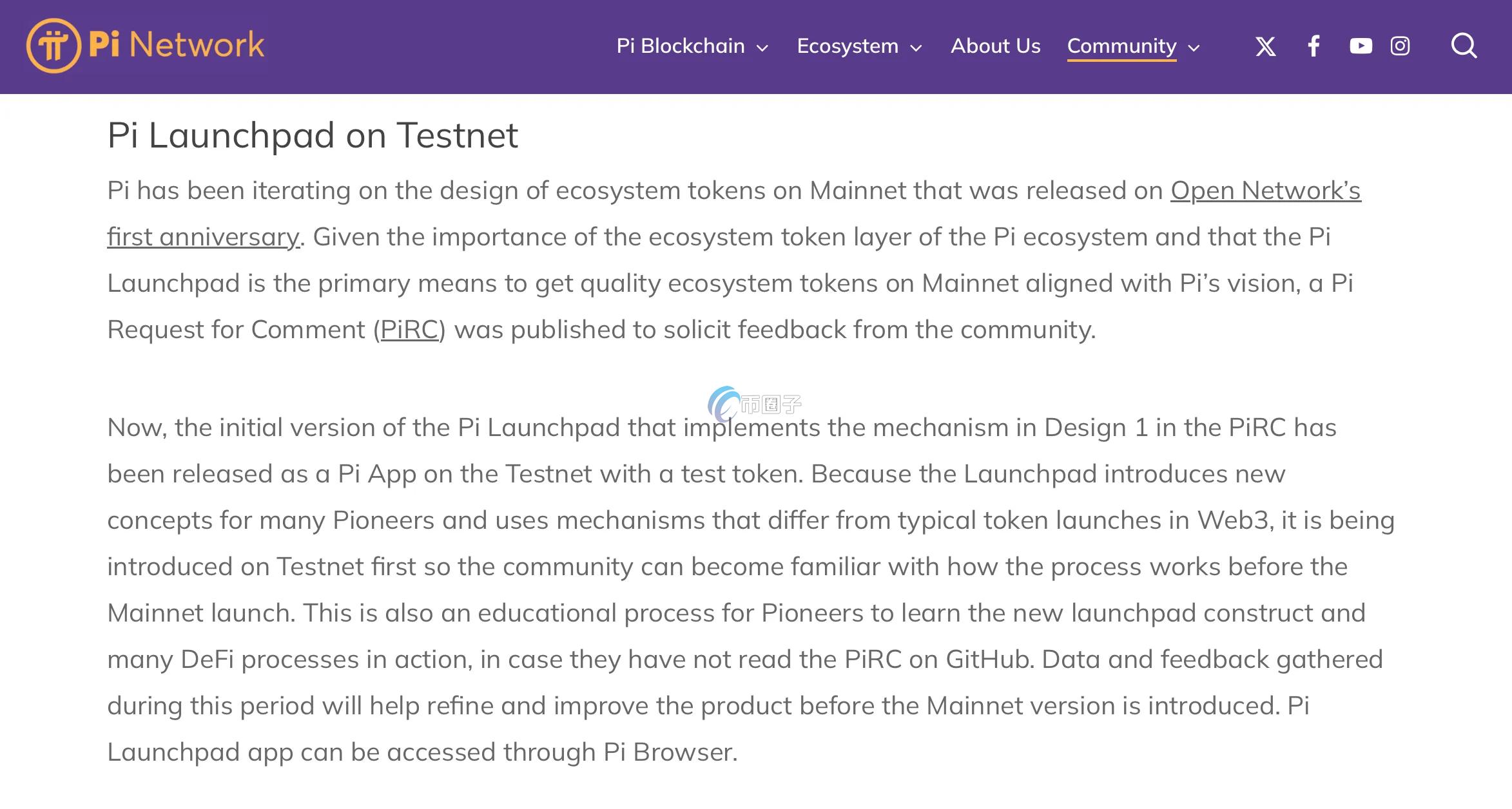Select the Ecosystem menu item
1512x809 pixels.
(848, 46)
